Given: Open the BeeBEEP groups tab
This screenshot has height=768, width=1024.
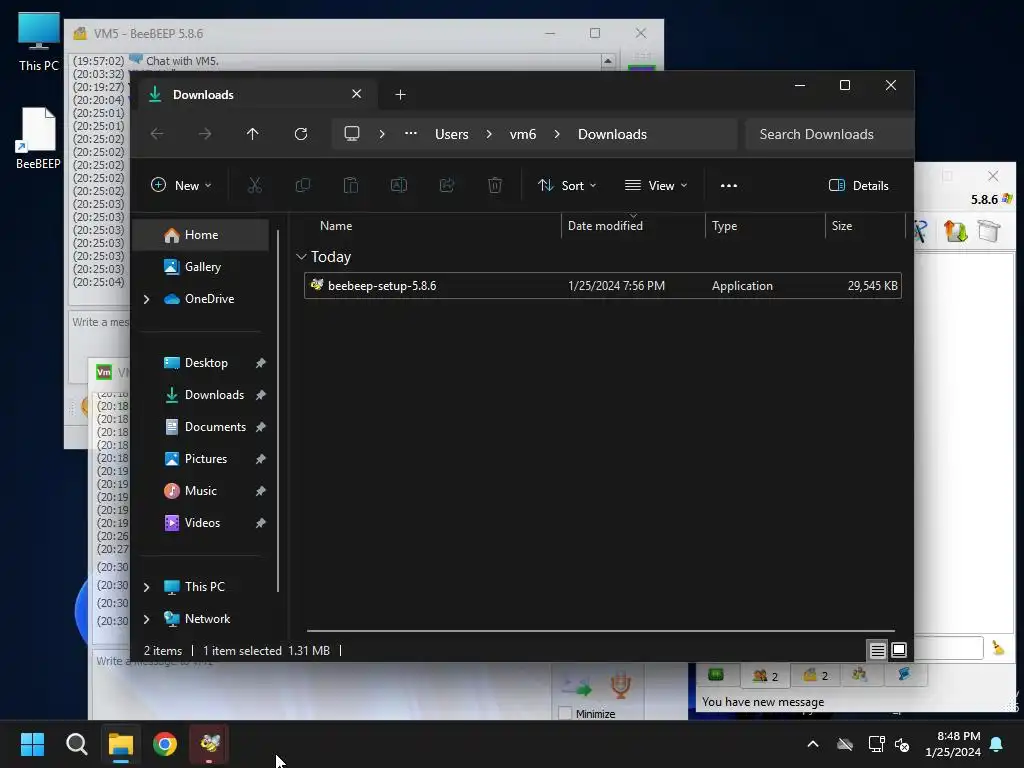Looking at the screenshot, I should click(x=859, y=675).
